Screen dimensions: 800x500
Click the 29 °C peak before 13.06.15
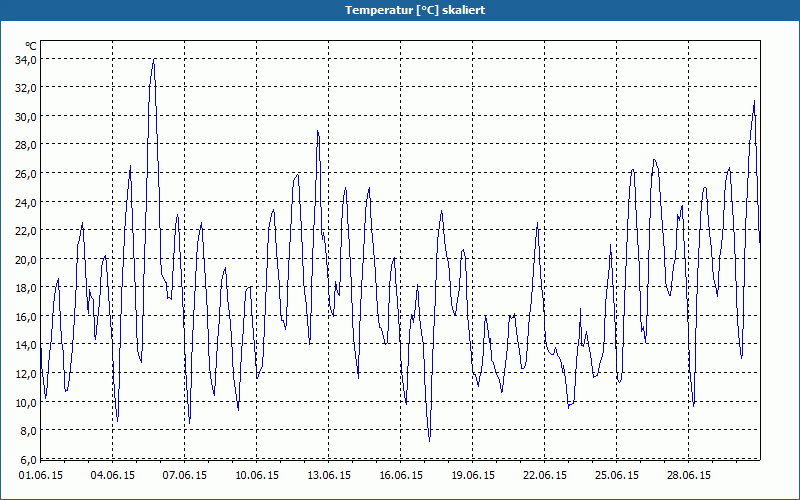pyautogui.click(x=318, y=131)
